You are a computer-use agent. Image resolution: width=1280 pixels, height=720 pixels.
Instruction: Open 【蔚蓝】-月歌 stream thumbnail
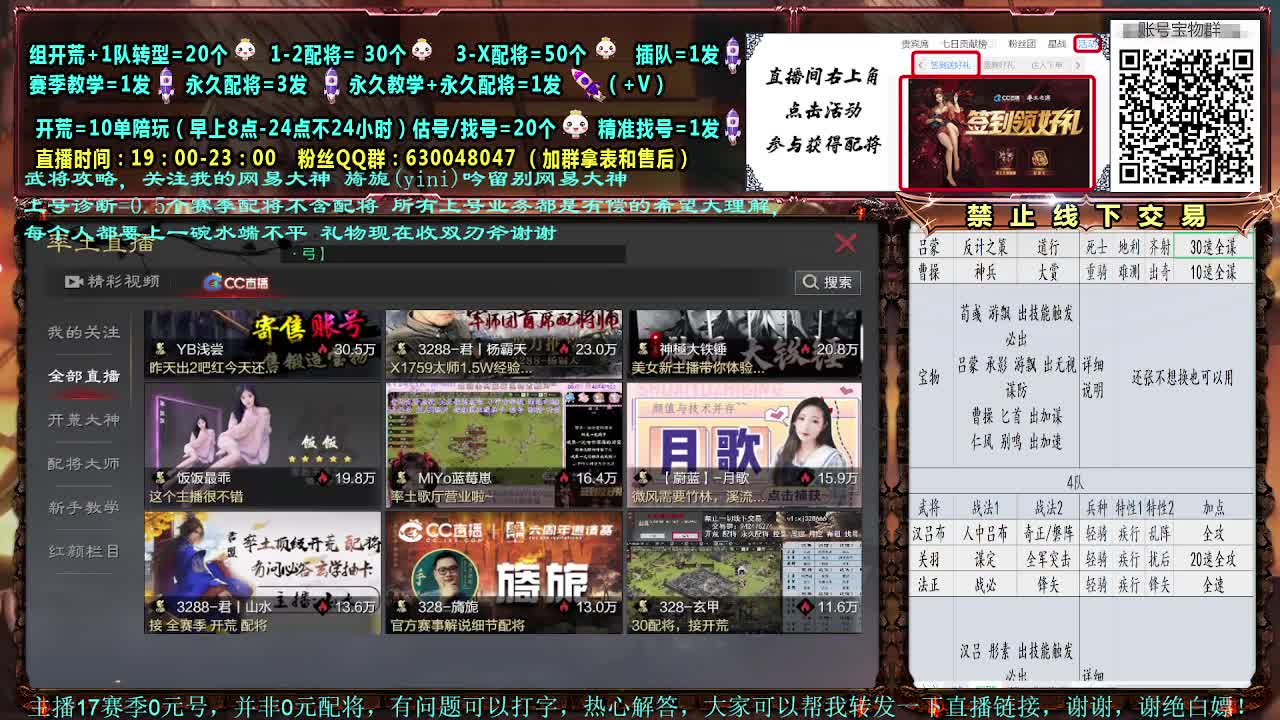[x=745, y=445]
